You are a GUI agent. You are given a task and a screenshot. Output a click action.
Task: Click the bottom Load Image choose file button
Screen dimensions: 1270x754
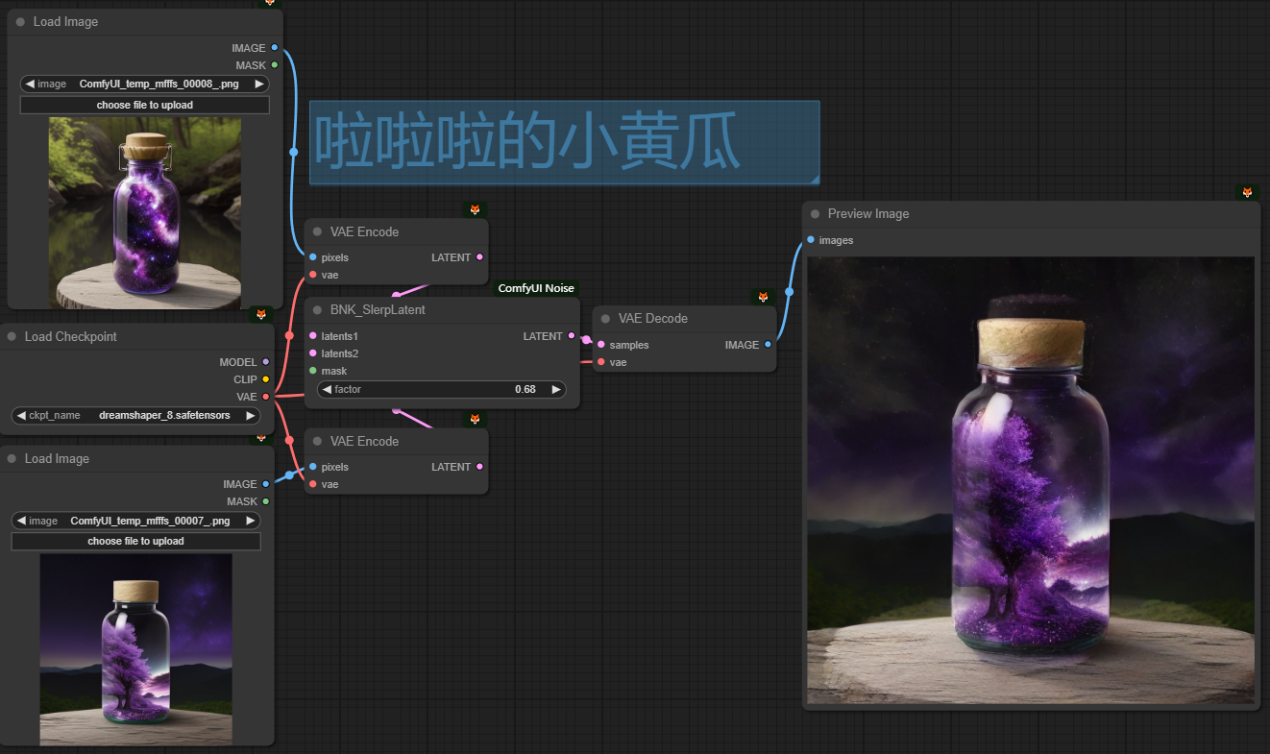[x=136, y=541]
